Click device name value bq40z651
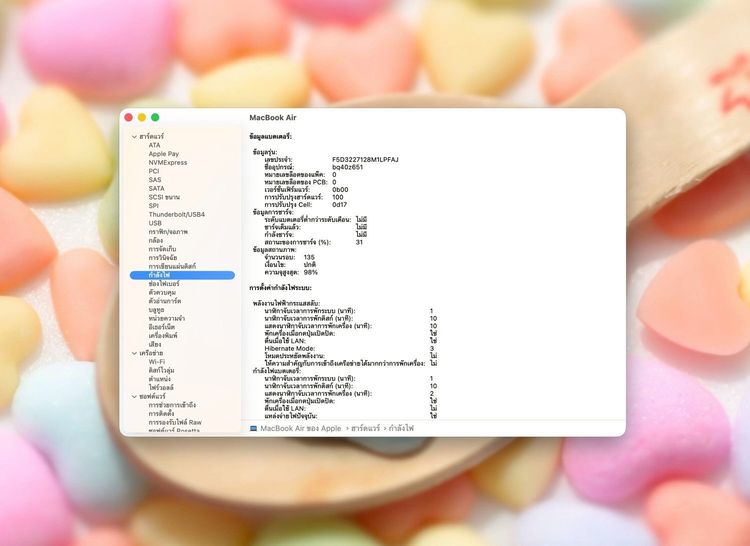This screenshot has height=546, width=750. tap(347, 167)
